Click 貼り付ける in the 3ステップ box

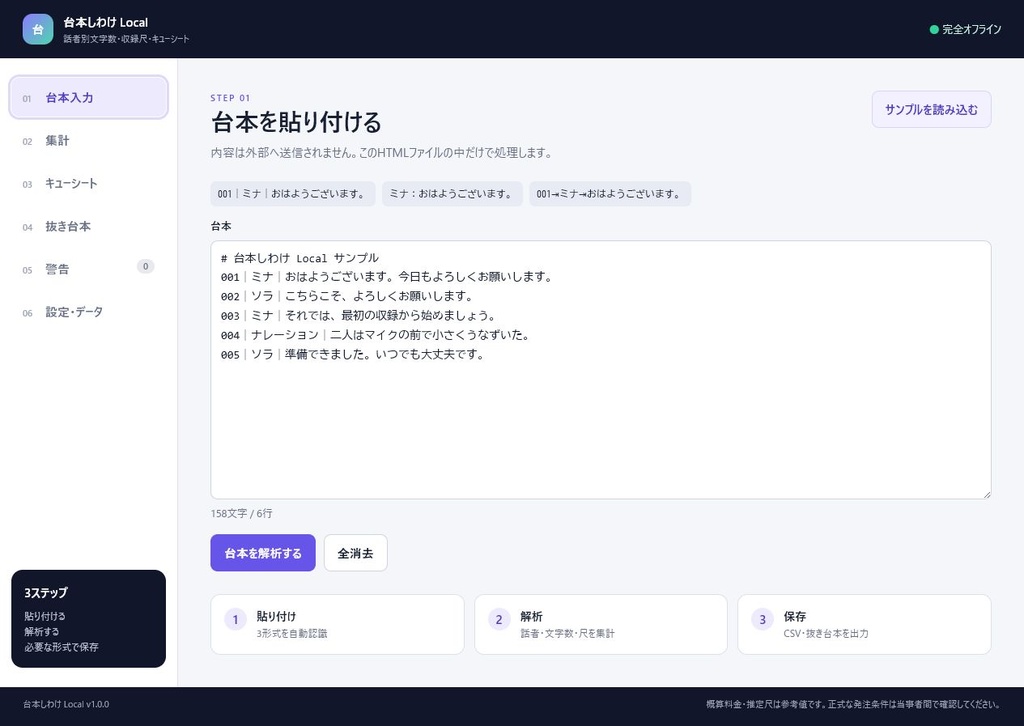[x=45, y=616]
